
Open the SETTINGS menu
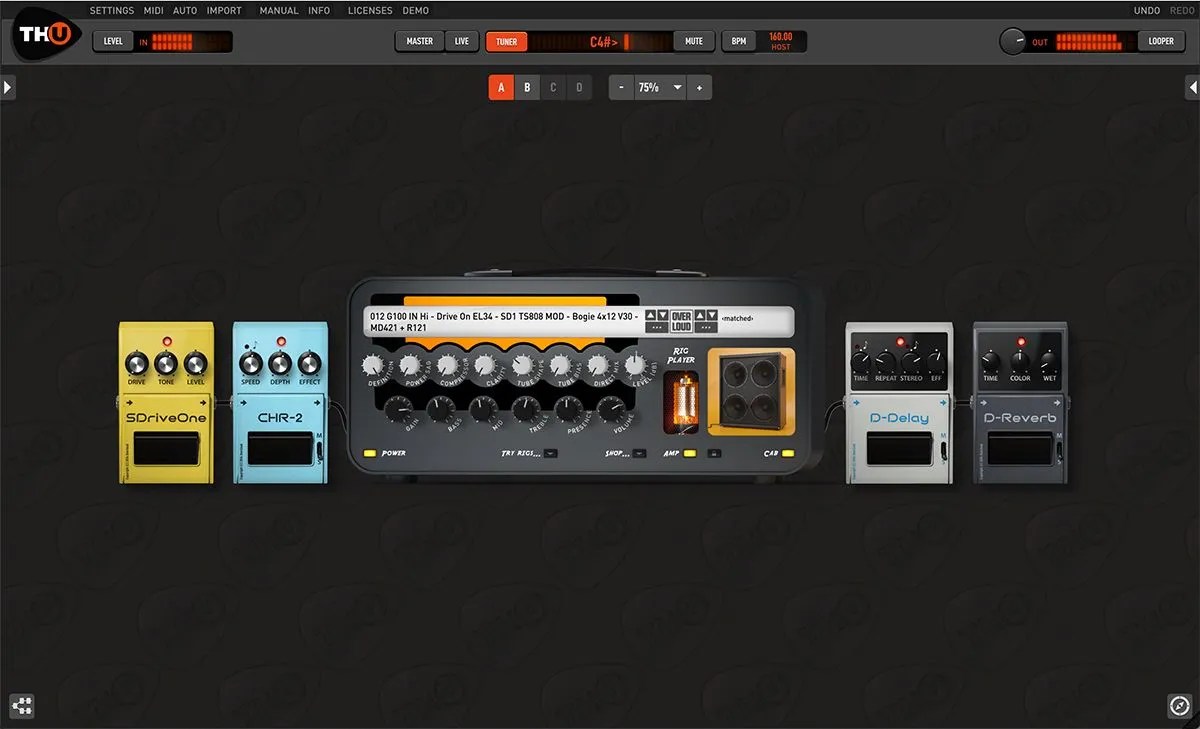(111, 10)
